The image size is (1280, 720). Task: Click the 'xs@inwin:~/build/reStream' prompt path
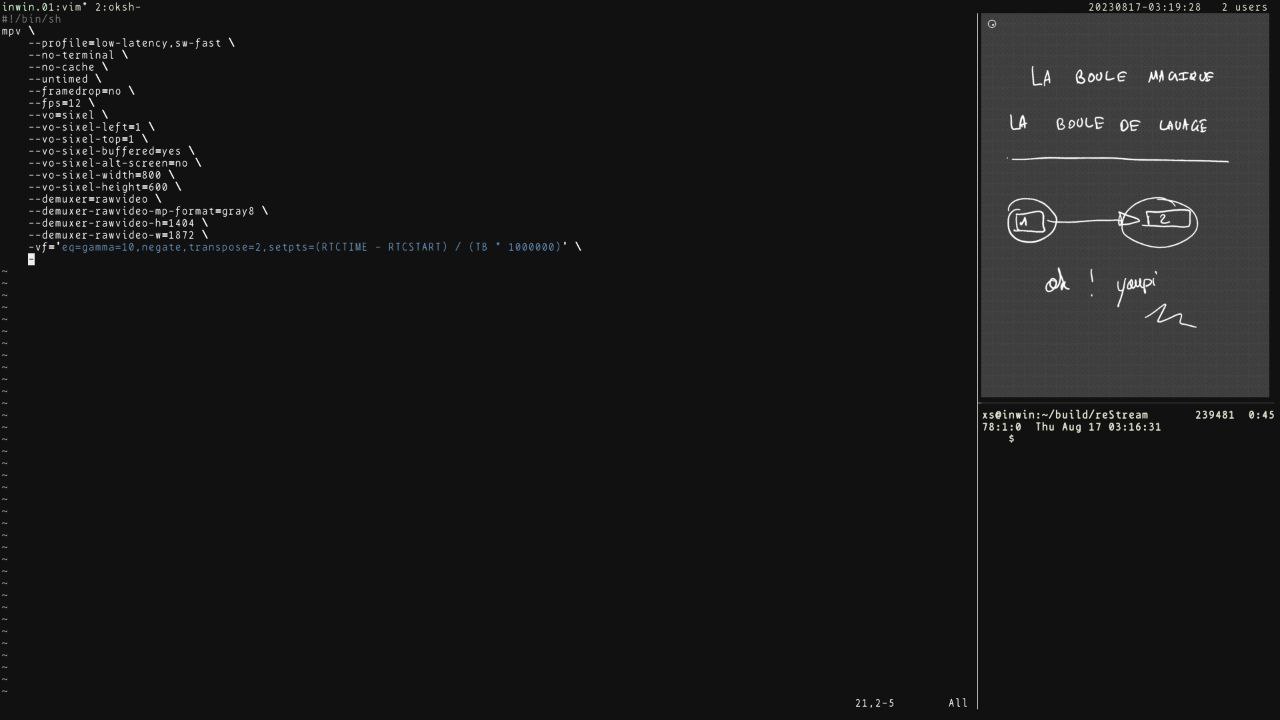[x=1065, y=415]
